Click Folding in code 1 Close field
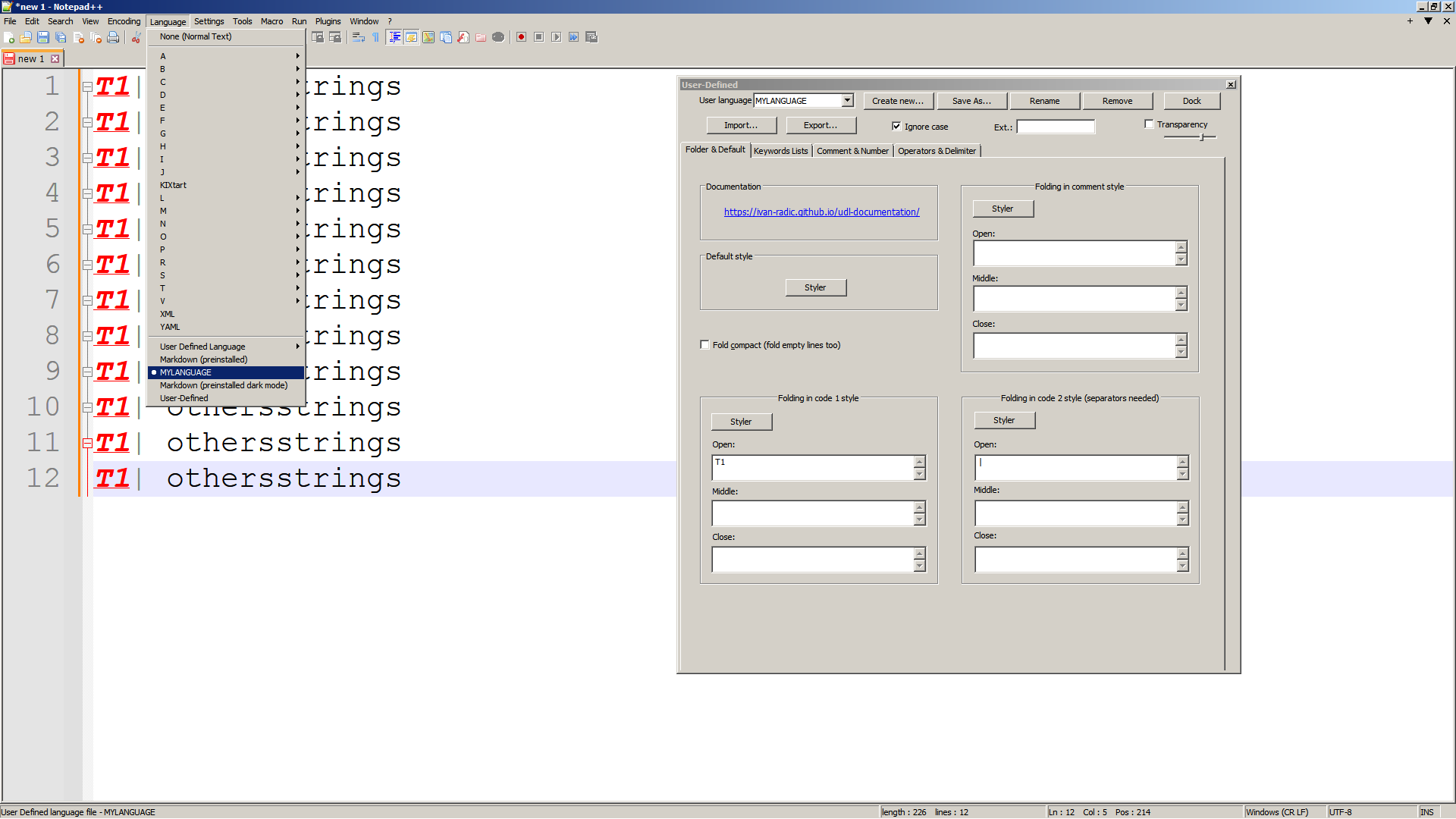1456x819 pixels. [812, 560]
